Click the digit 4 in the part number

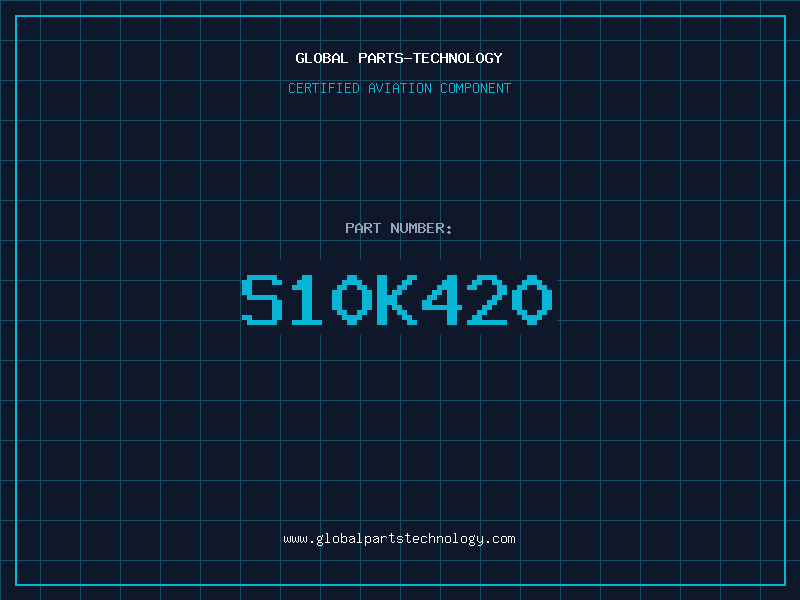coord(442,299)
